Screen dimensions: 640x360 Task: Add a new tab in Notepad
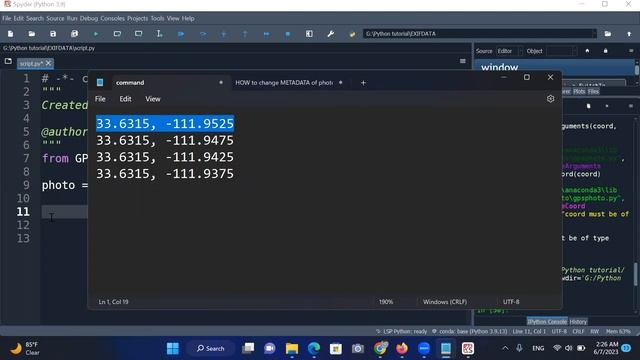(363, 83)
